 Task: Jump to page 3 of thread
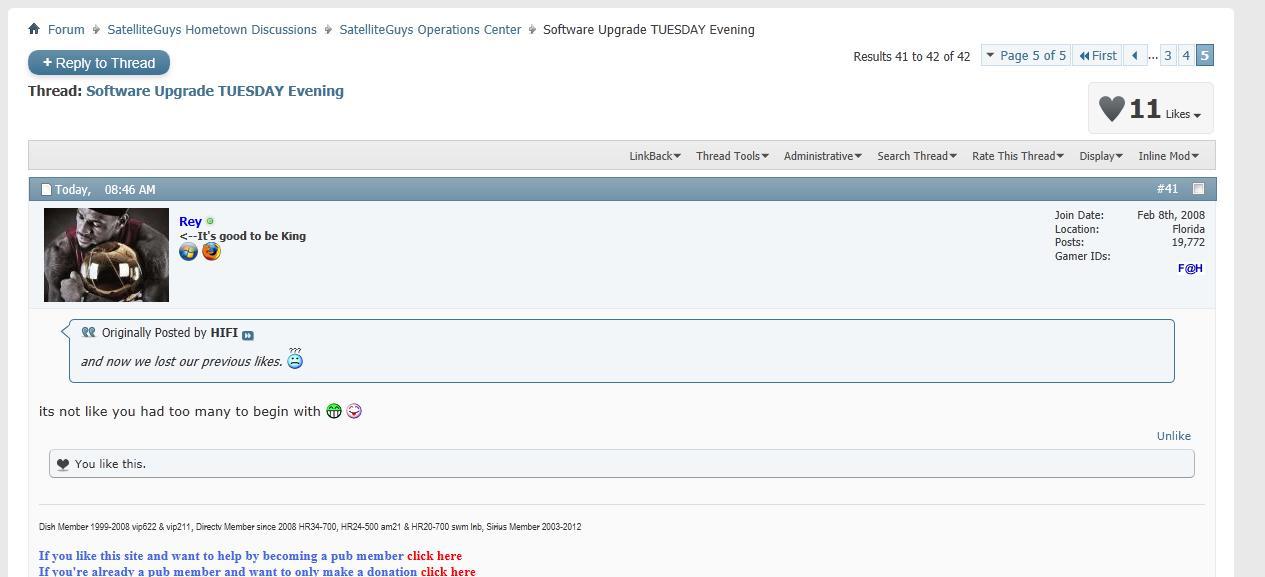click(1167, 56)
